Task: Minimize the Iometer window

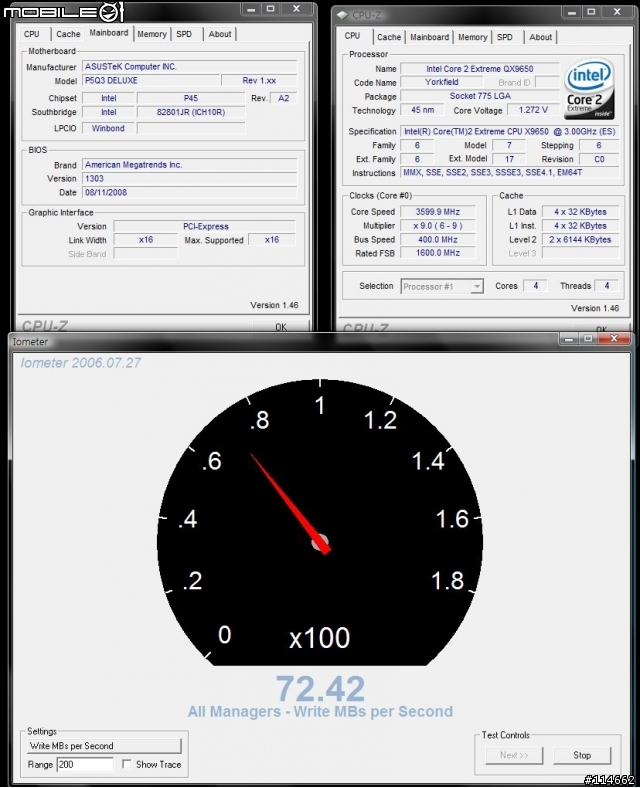Action: coord(569,339)
